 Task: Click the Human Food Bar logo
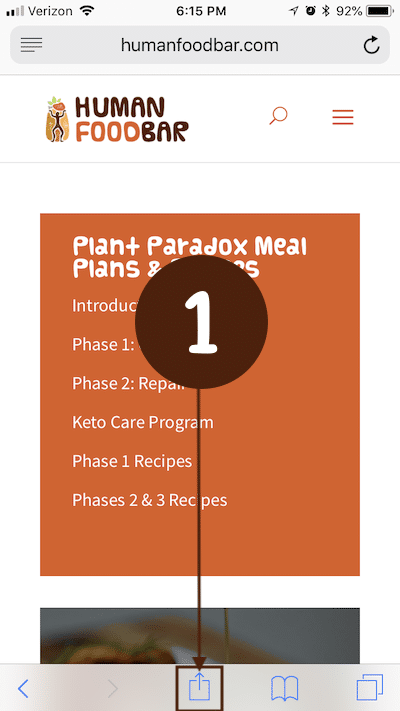(117, 119)
